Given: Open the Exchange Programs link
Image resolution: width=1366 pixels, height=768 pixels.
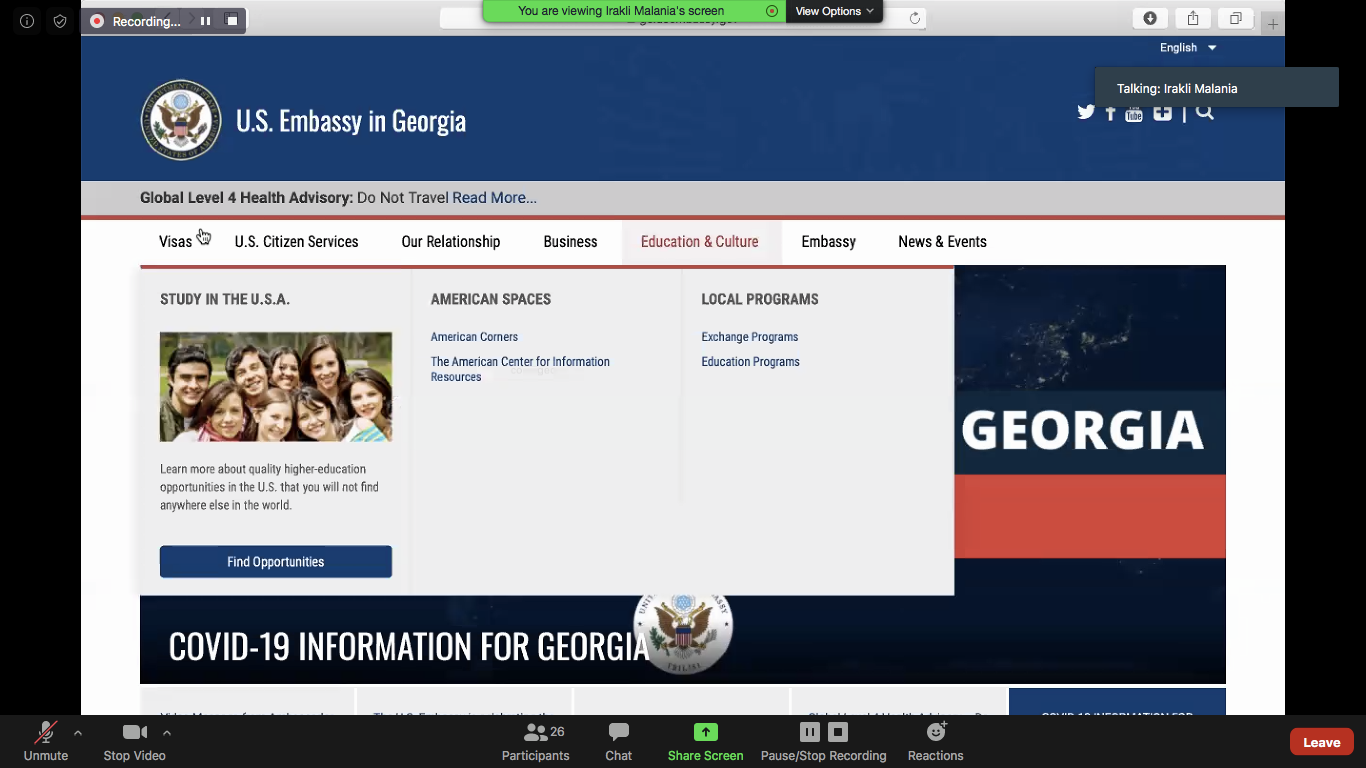Looking at the screenshot, I should (750, 337).
